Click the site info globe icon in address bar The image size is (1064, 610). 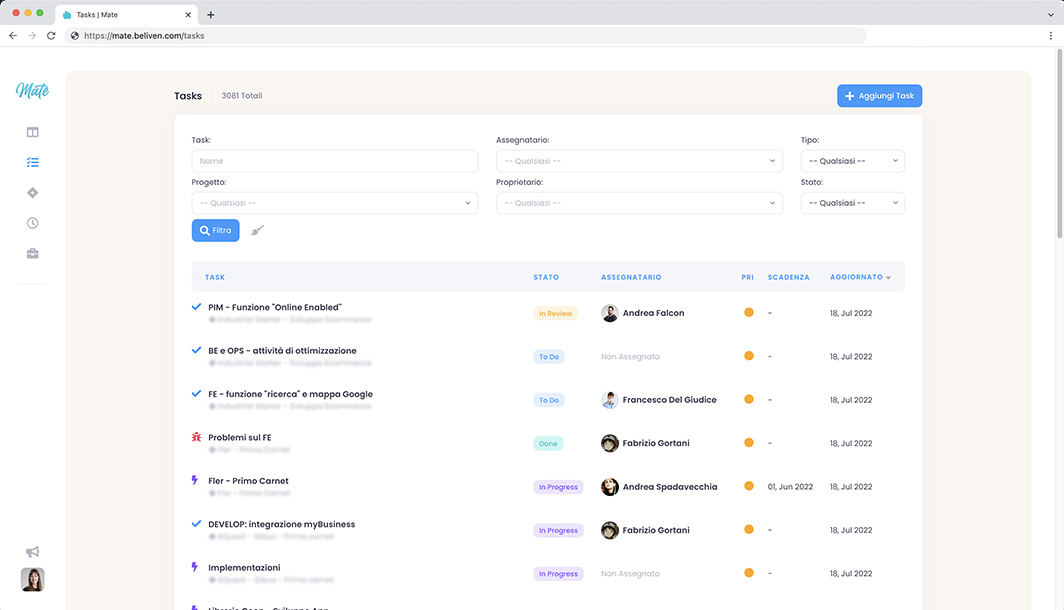[x=75, y=35]
